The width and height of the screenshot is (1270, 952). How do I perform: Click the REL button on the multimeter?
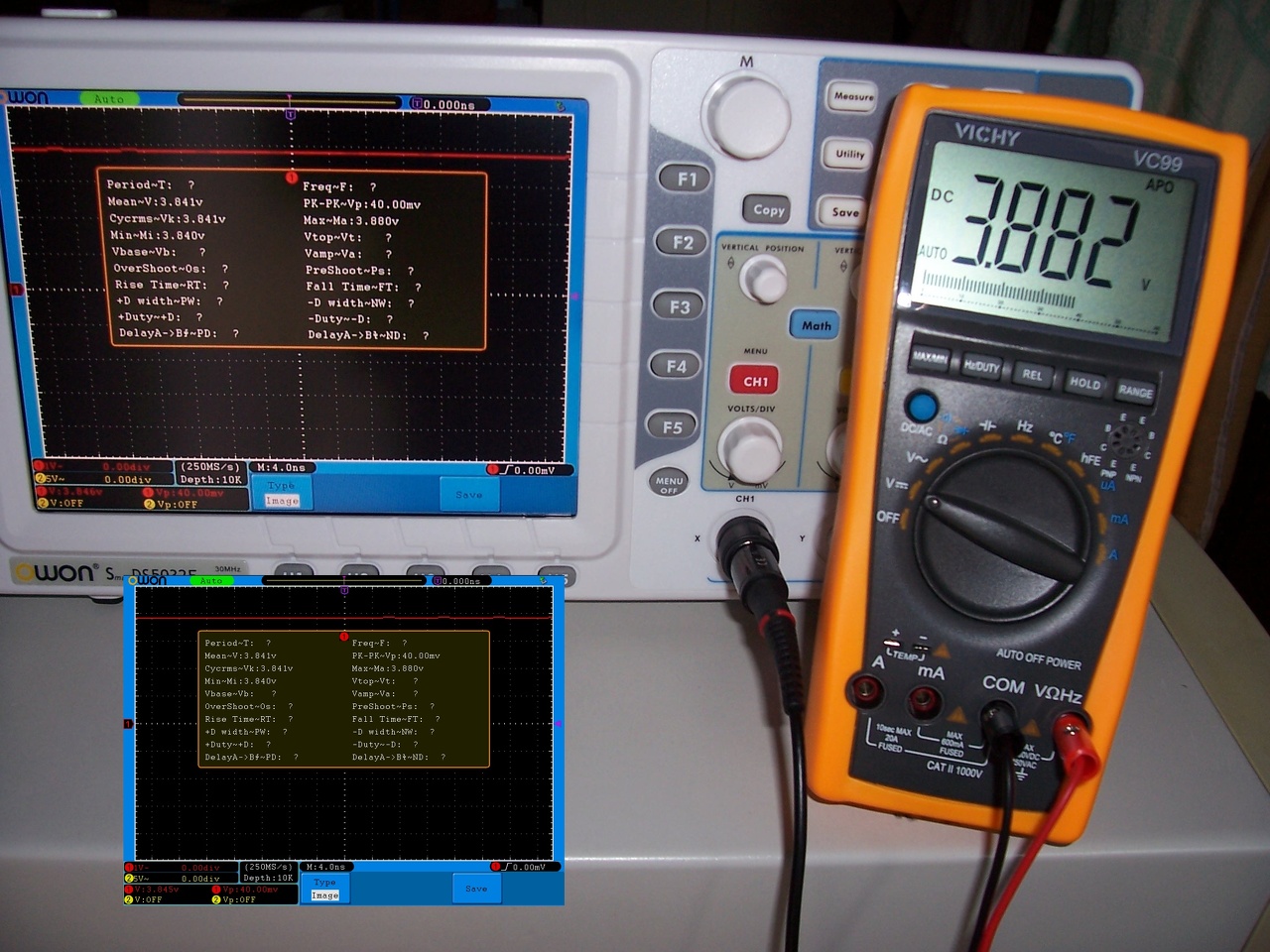pos(1033,375)
